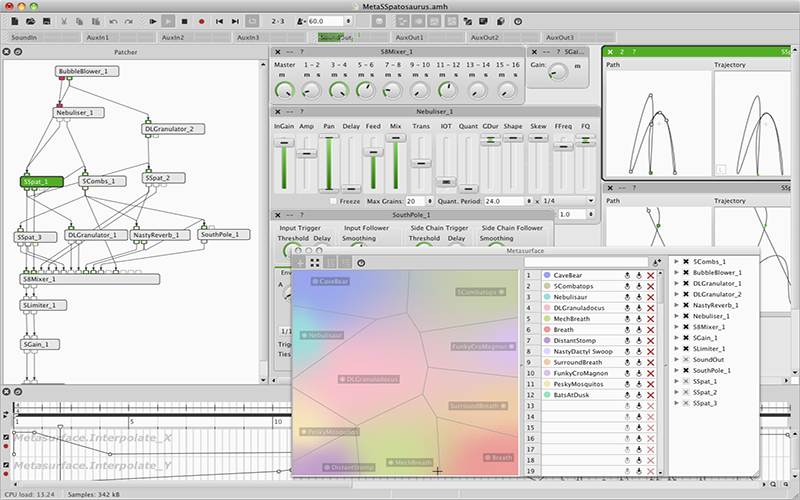This screenshot has height=500, width=800.
Task: Step the tempo value using its arrows
Action: click(348, 21)
